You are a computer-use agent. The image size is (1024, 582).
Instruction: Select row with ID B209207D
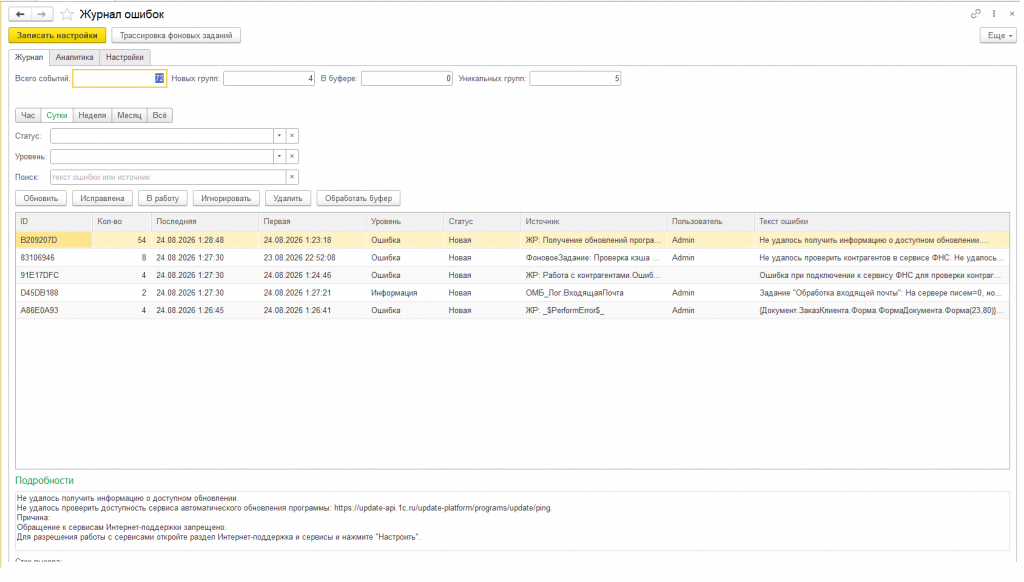point(512,240)
